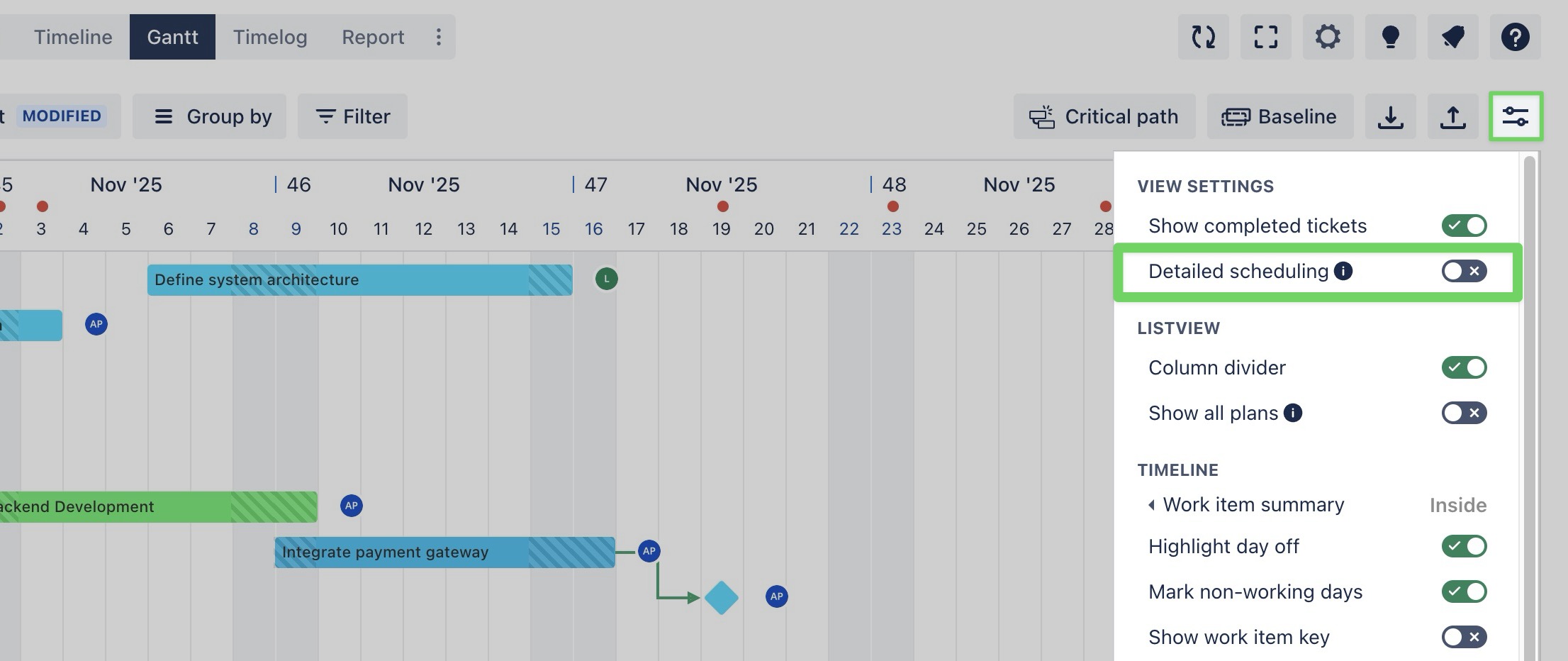Screen dimensions: 1568x661
Task: Open the help question mark icon
Action: click(1515, 37)
